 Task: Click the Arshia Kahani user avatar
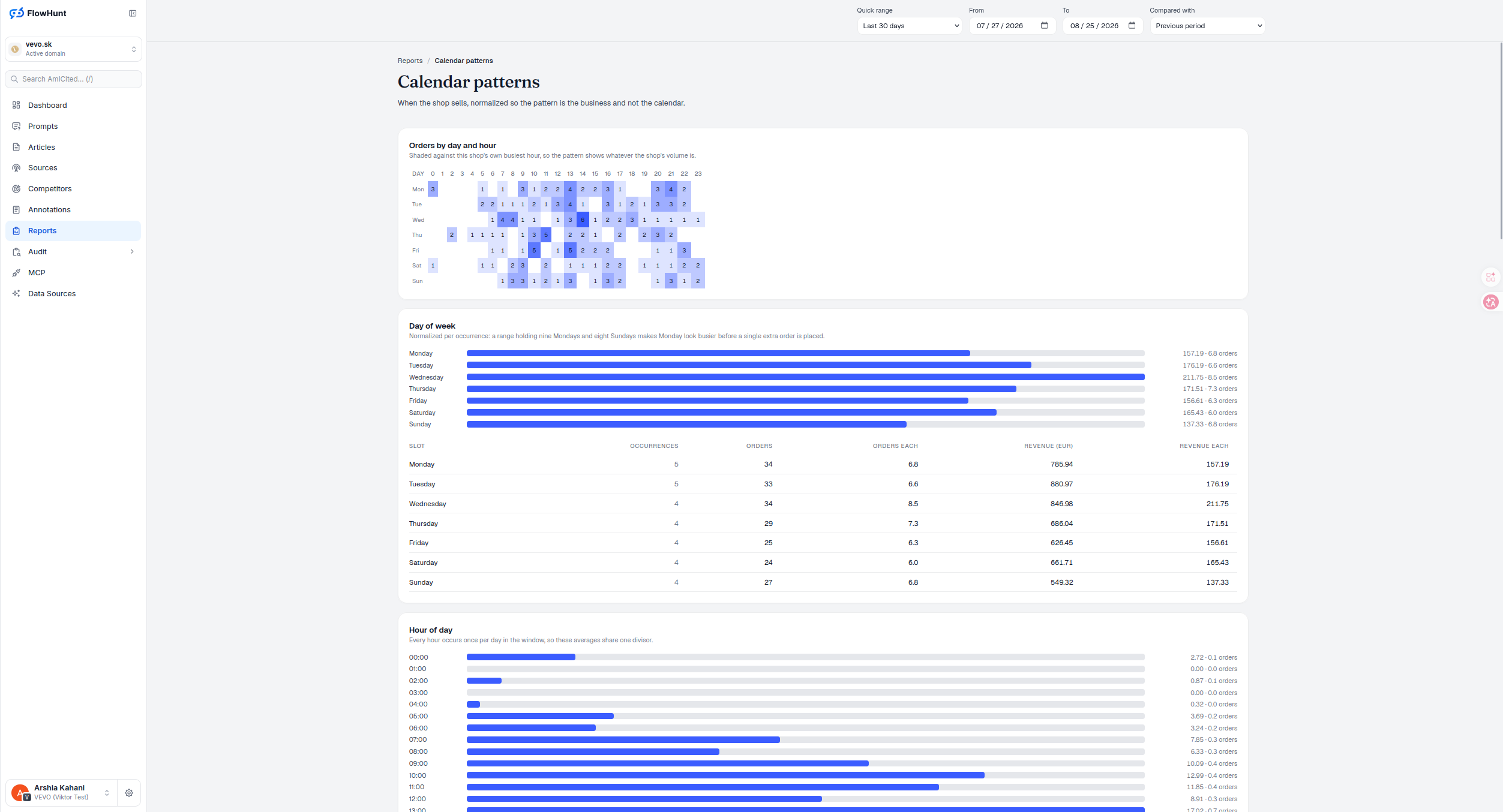[20, 793]
